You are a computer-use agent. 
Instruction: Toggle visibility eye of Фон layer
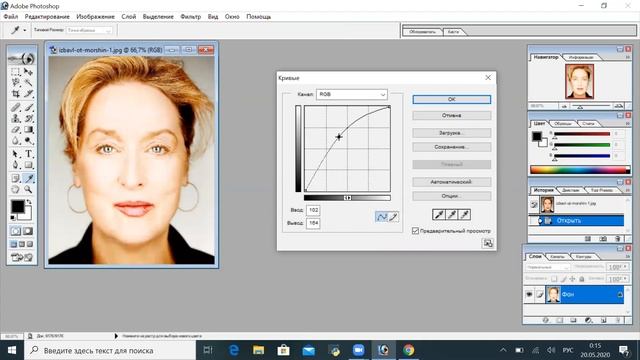(529, 294)
